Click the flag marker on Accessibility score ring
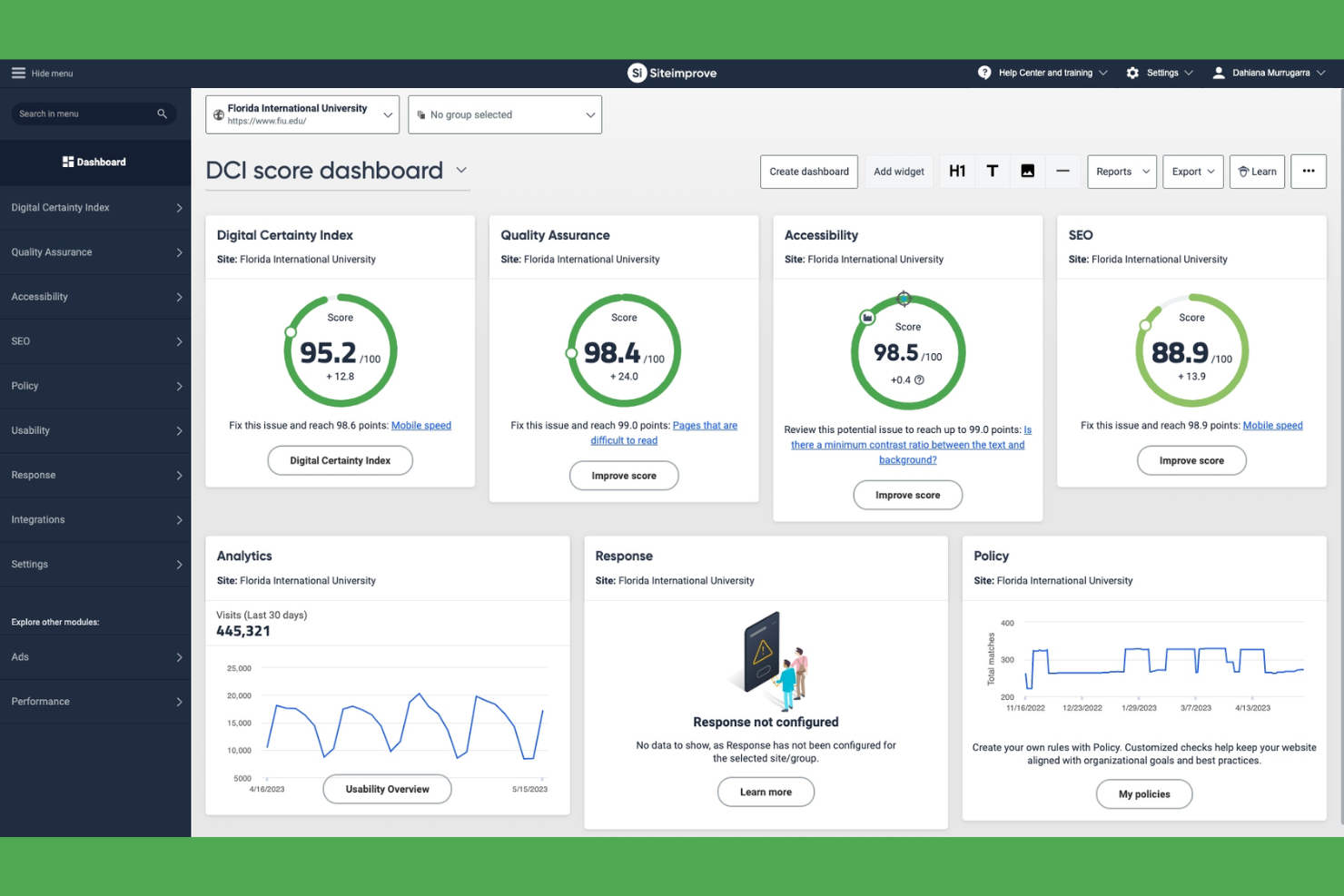The height and width of the screenshot is (896, 1344). point(867,317)
